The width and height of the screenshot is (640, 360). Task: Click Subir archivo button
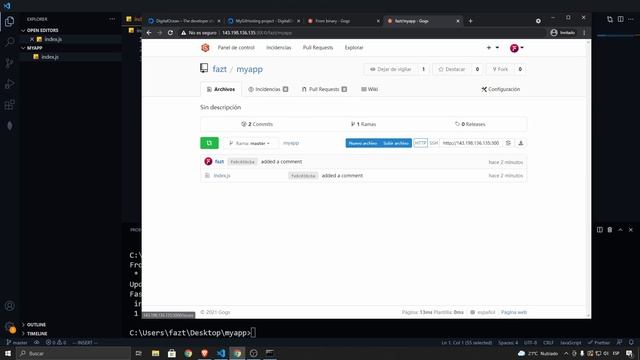[396, 143]
